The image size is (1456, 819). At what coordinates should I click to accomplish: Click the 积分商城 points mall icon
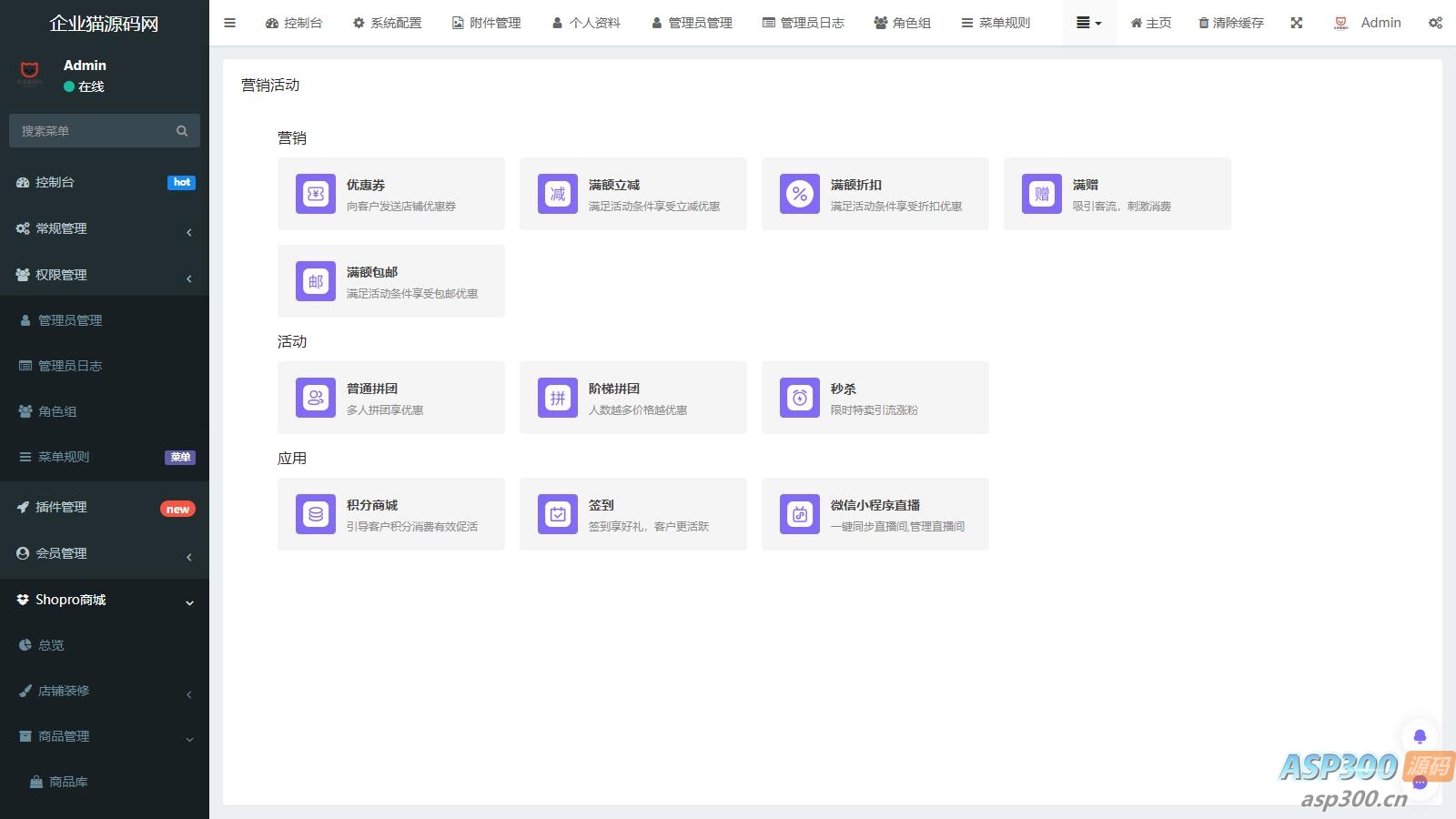(x=315, y=514)
